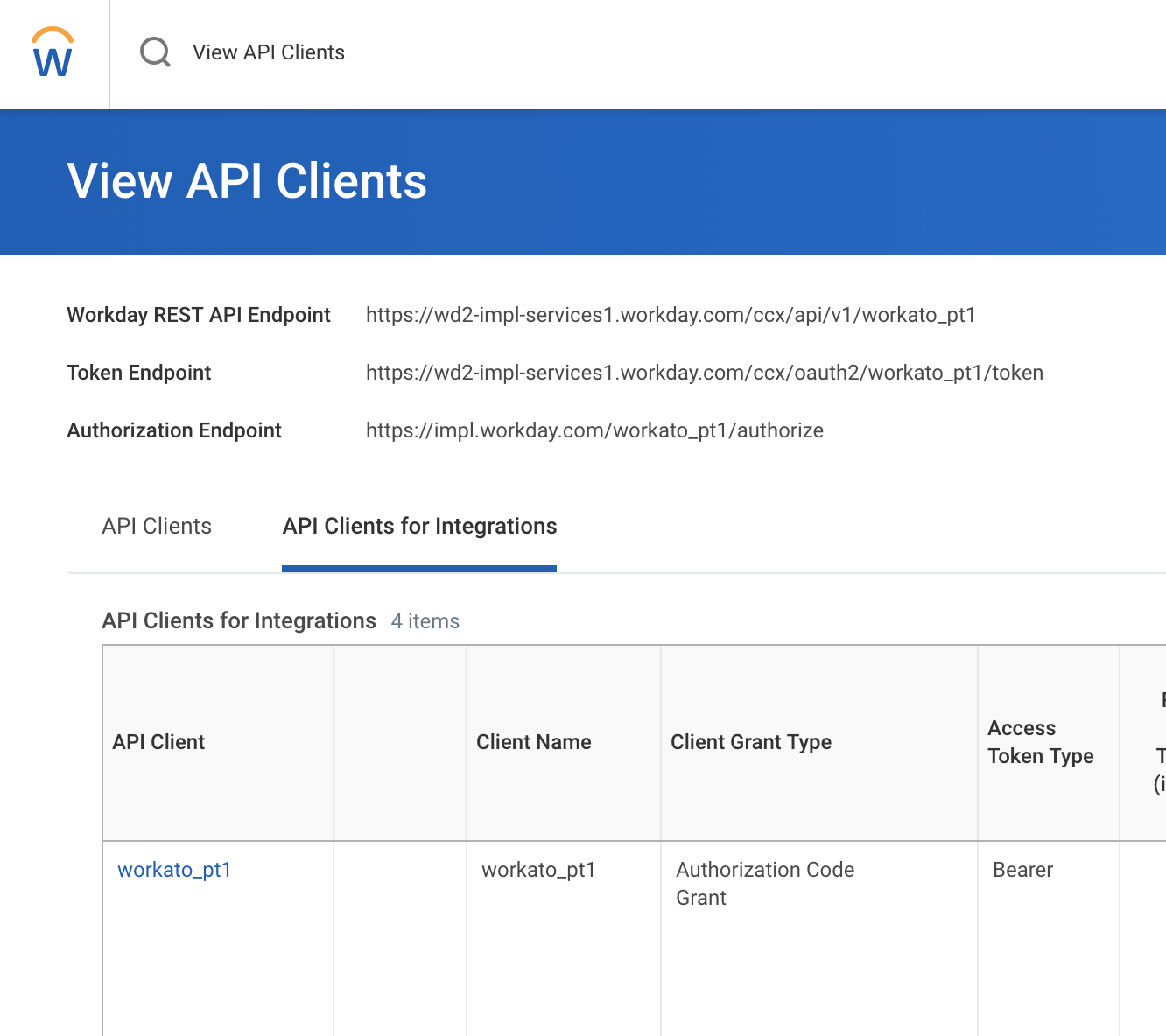Sort by the API Client column header

point(158,741)
